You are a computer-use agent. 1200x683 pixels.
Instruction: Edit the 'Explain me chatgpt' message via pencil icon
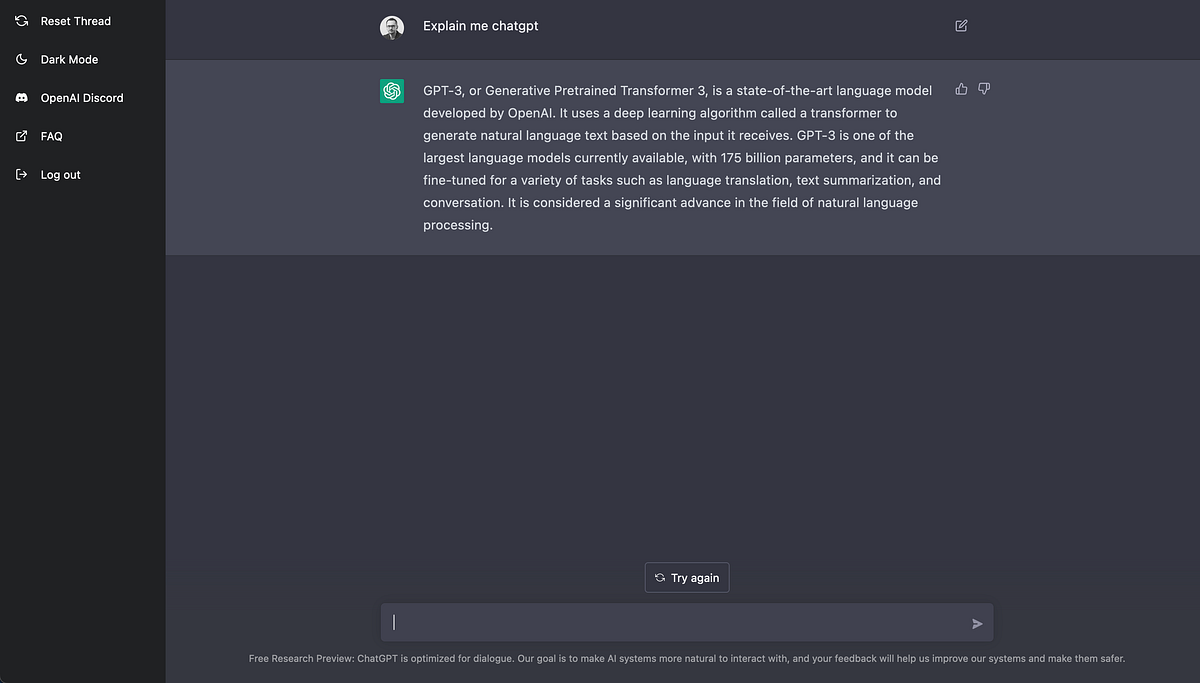pyautogui.click(x=961, y=26)
